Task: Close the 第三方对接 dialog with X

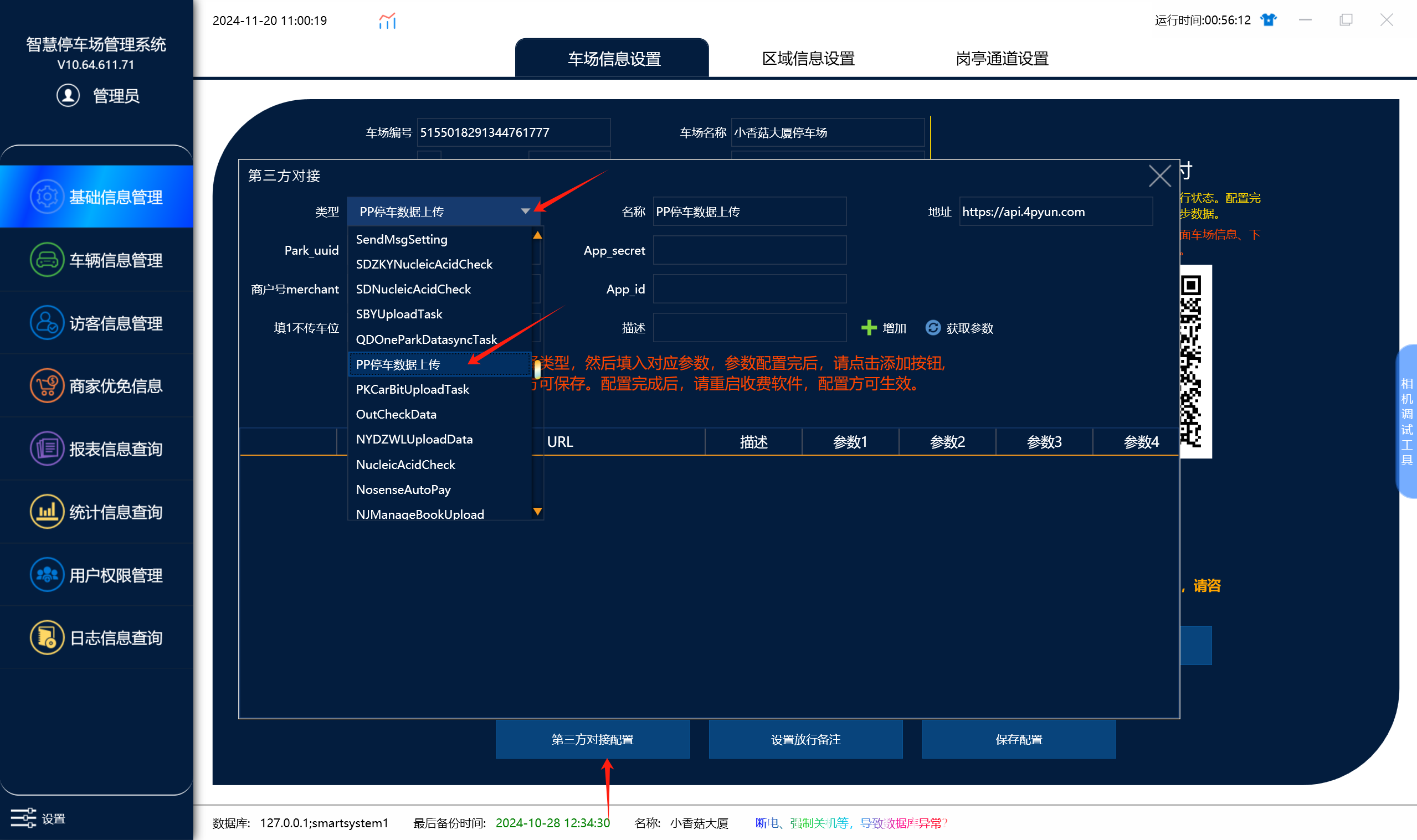Action: 1159,176
